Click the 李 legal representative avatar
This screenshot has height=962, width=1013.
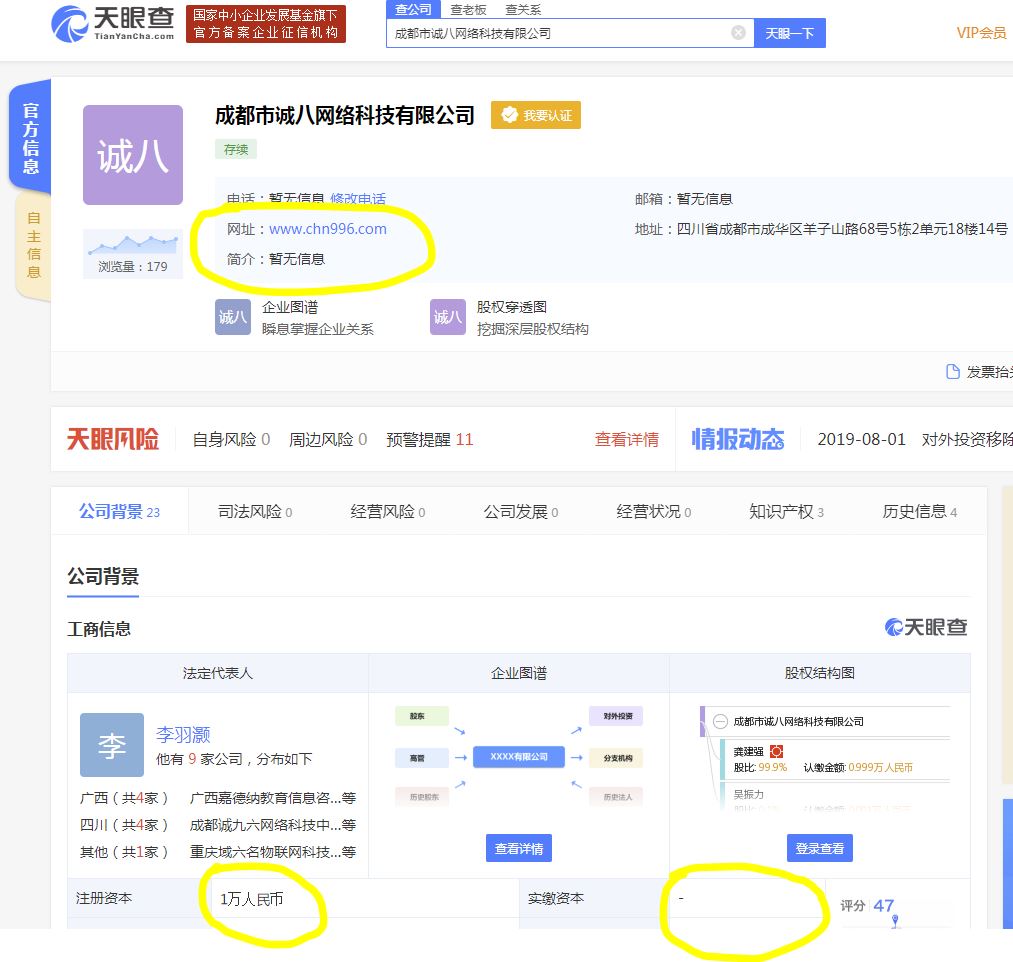112,745
